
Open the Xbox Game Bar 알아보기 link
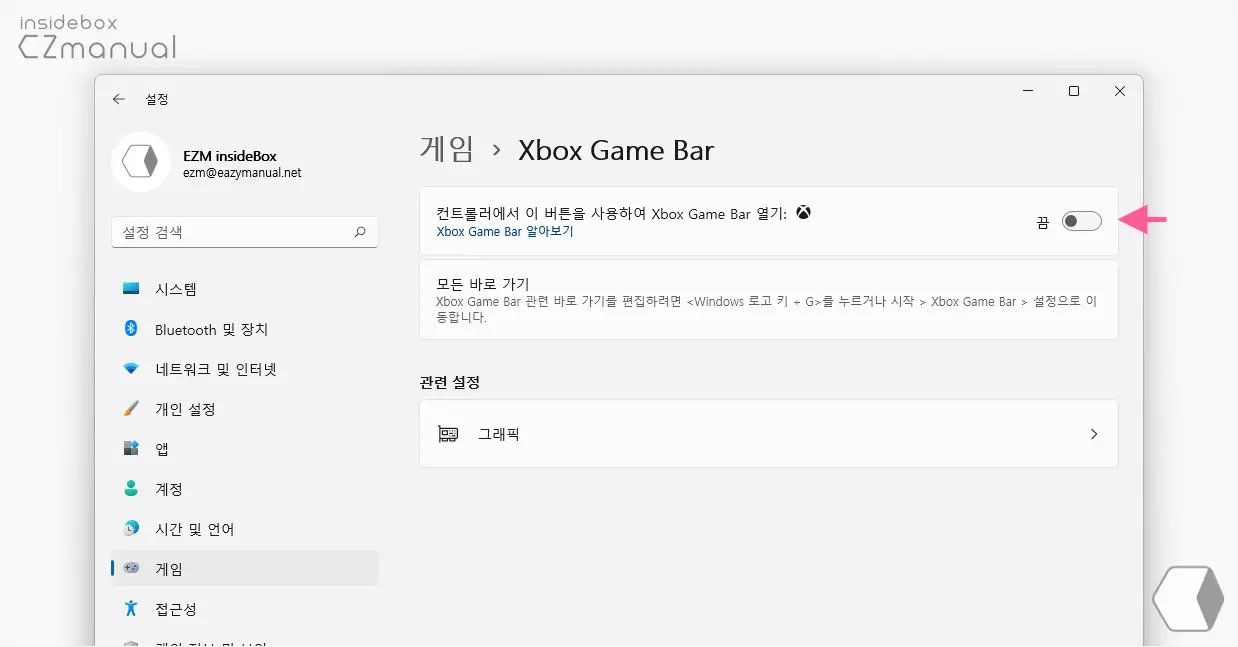[x=505, y=231]
